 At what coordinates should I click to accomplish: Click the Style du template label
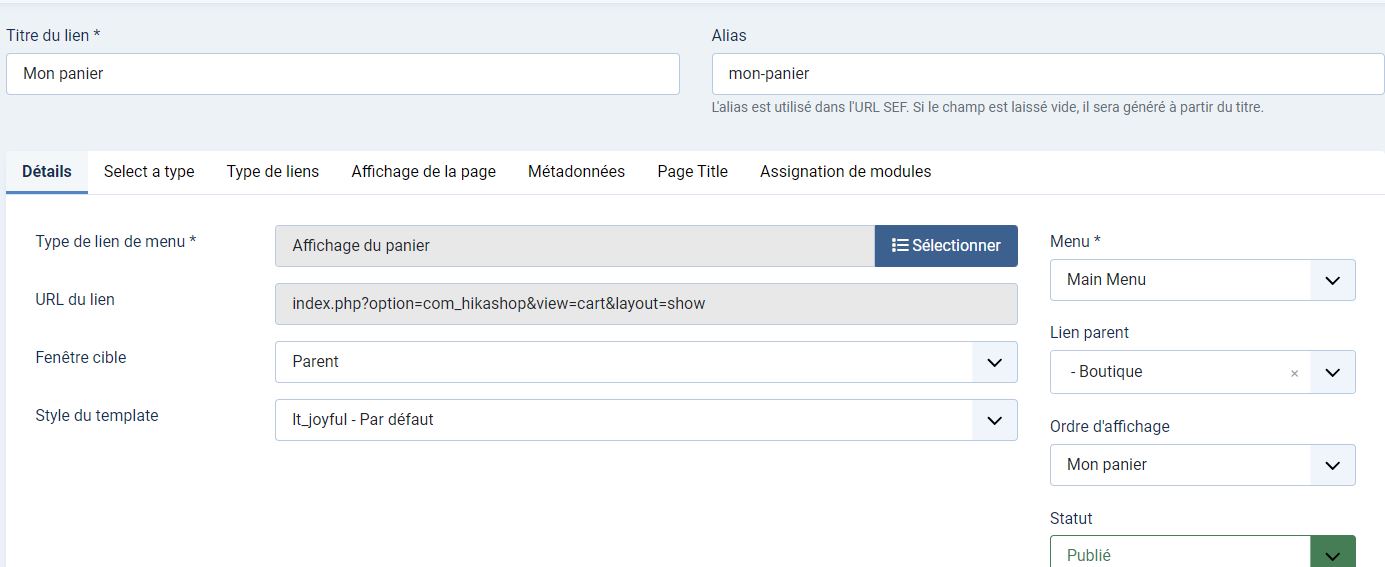click(x=97, y=415)
